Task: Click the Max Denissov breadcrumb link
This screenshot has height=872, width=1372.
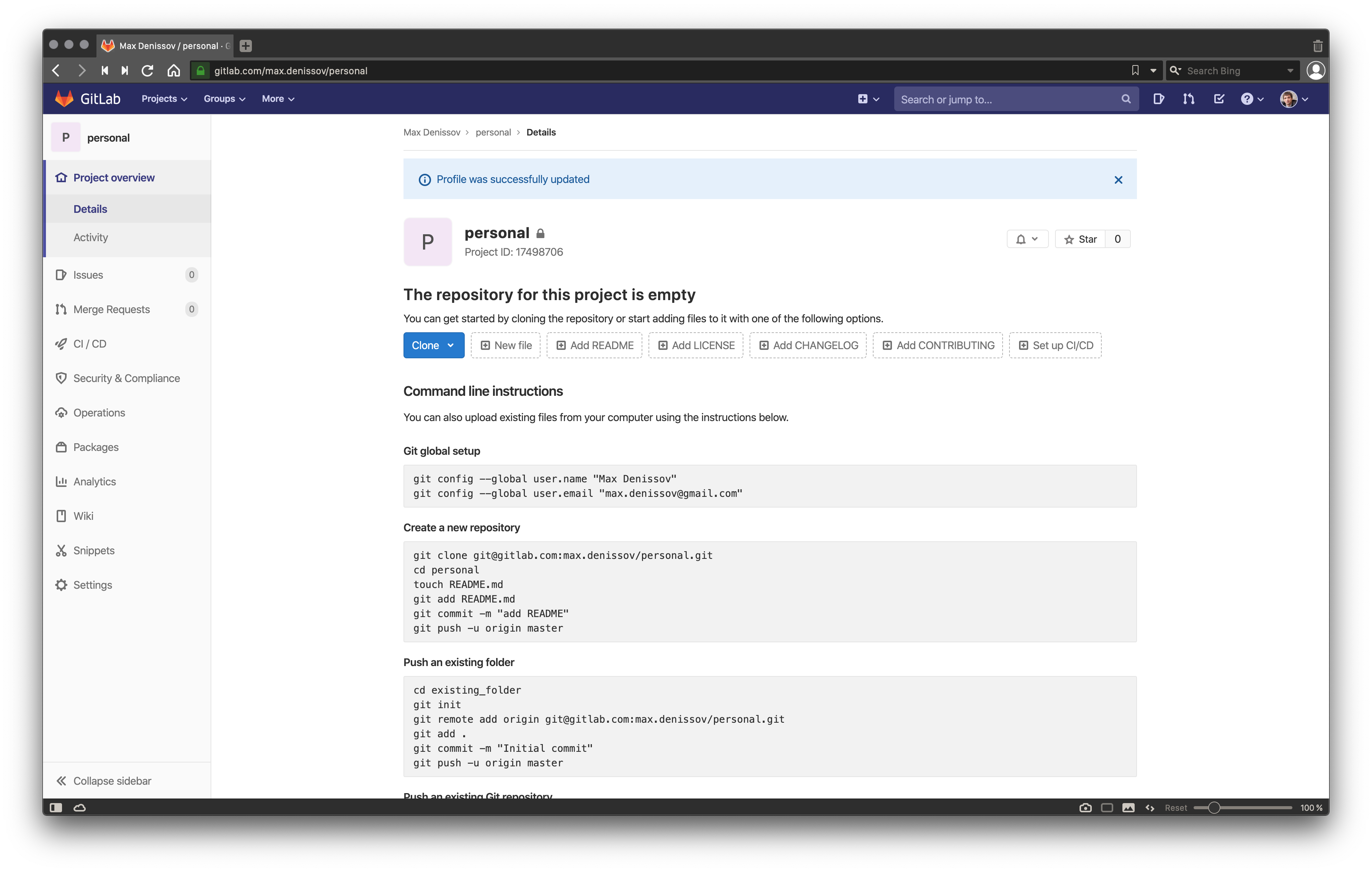Action: tap(432, 132)
